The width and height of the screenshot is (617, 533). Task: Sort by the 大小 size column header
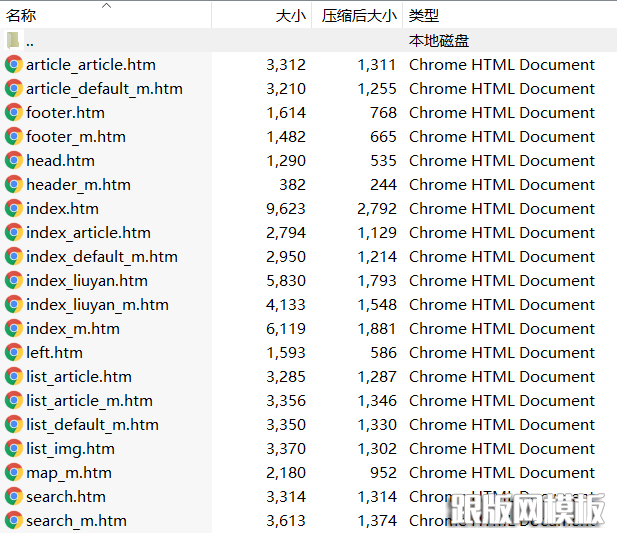click(290, 16)
